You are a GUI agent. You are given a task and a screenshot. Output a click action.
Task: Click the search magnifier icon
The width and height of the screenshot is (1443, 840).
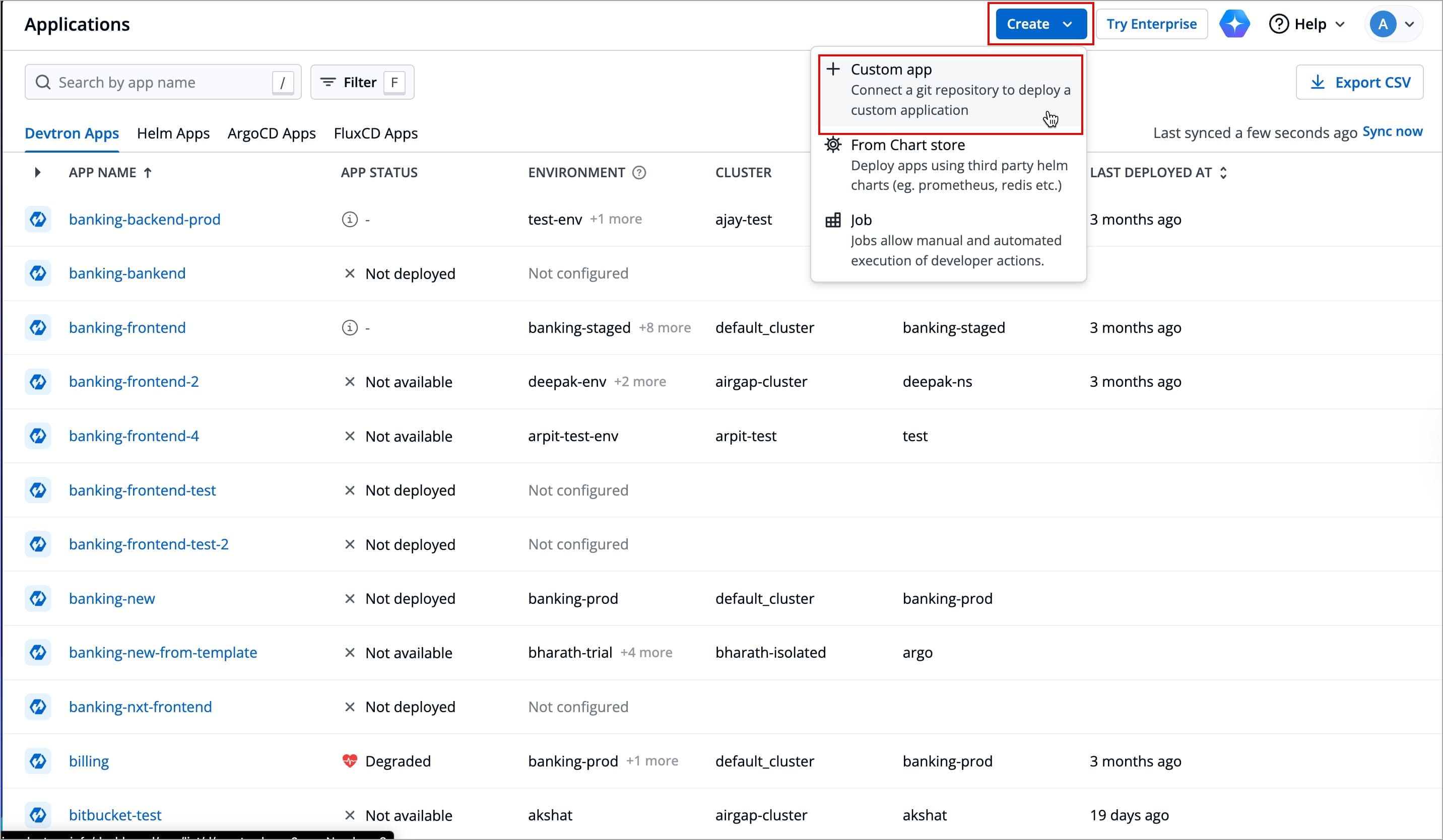(43, 82)
